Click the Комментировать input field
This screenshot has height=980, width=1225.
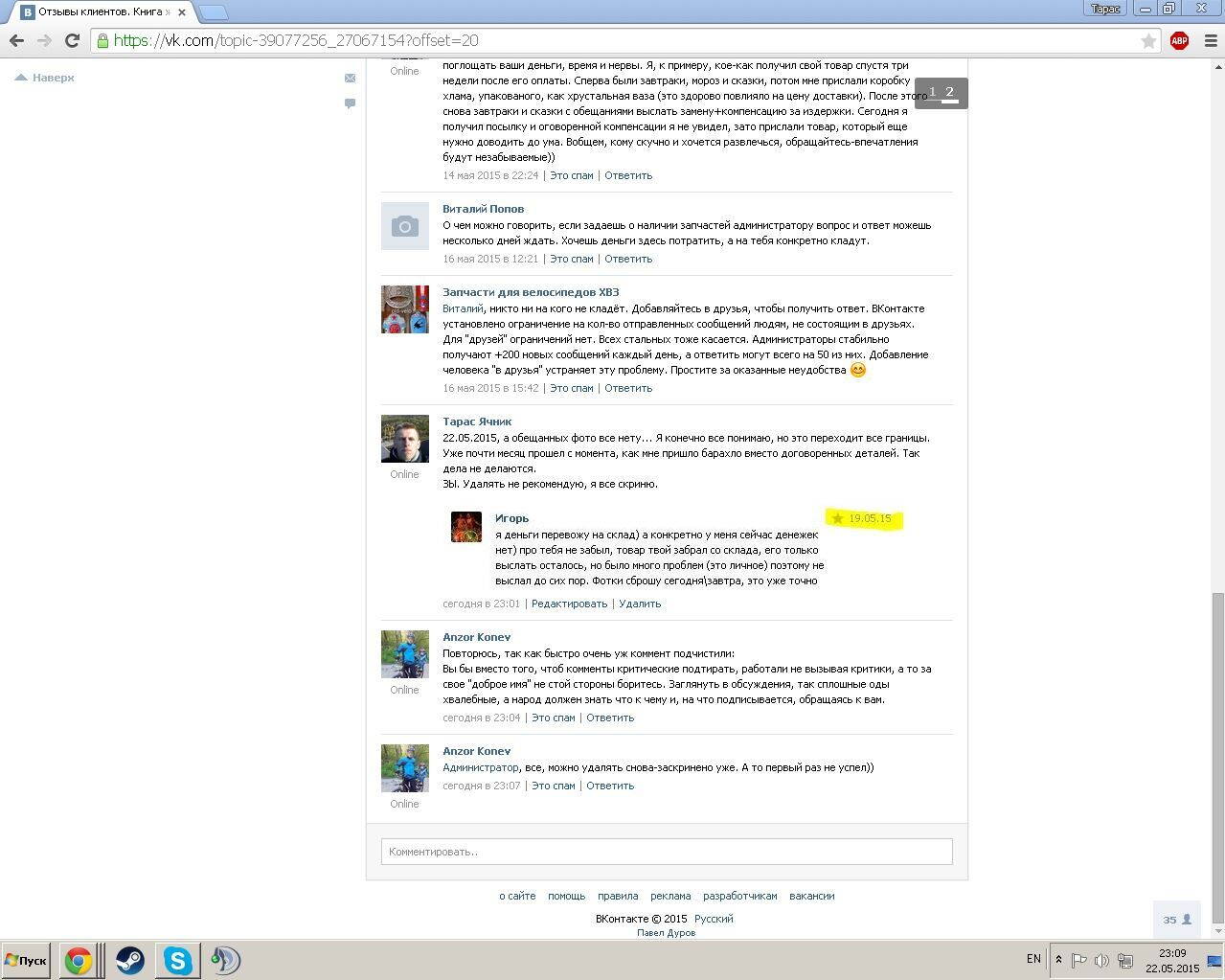666,852
